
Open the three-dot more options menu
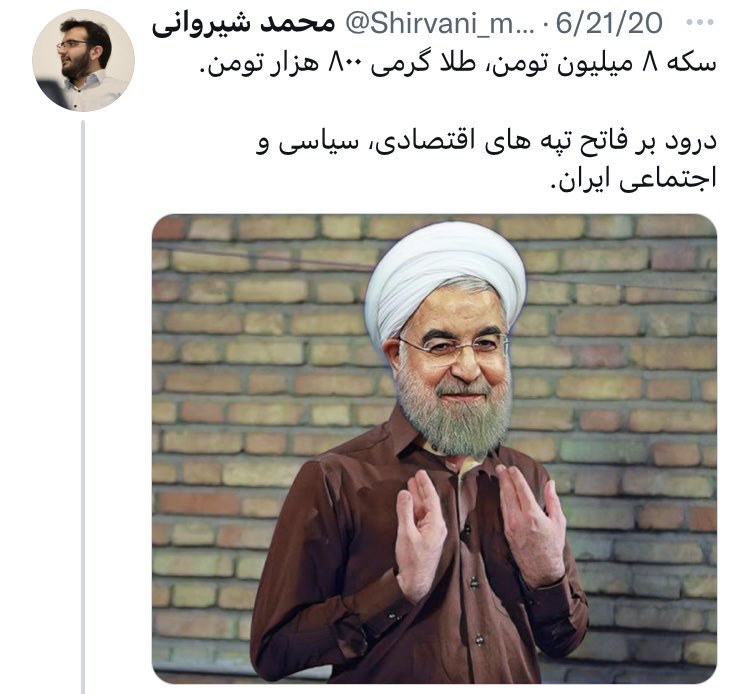(x=700, y=22)
